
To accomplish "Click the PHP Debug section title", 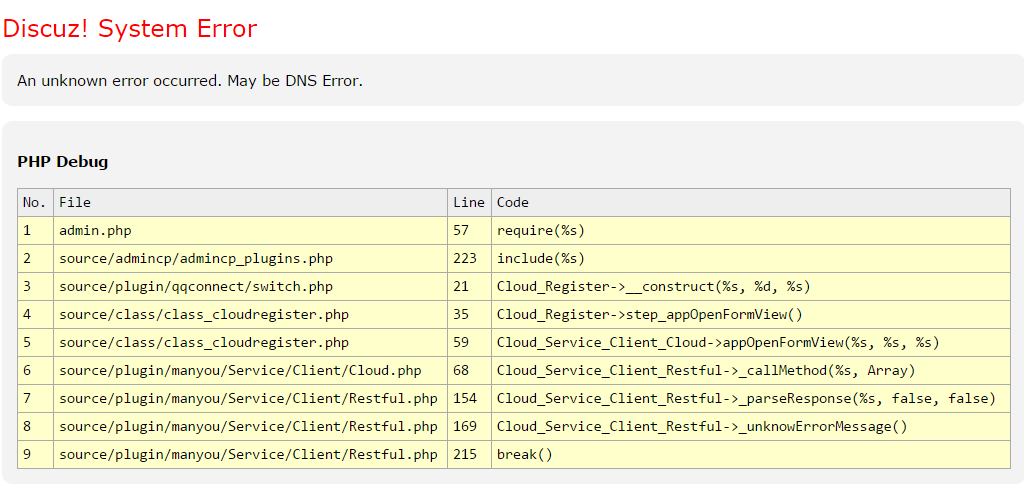I will [63, 161].
